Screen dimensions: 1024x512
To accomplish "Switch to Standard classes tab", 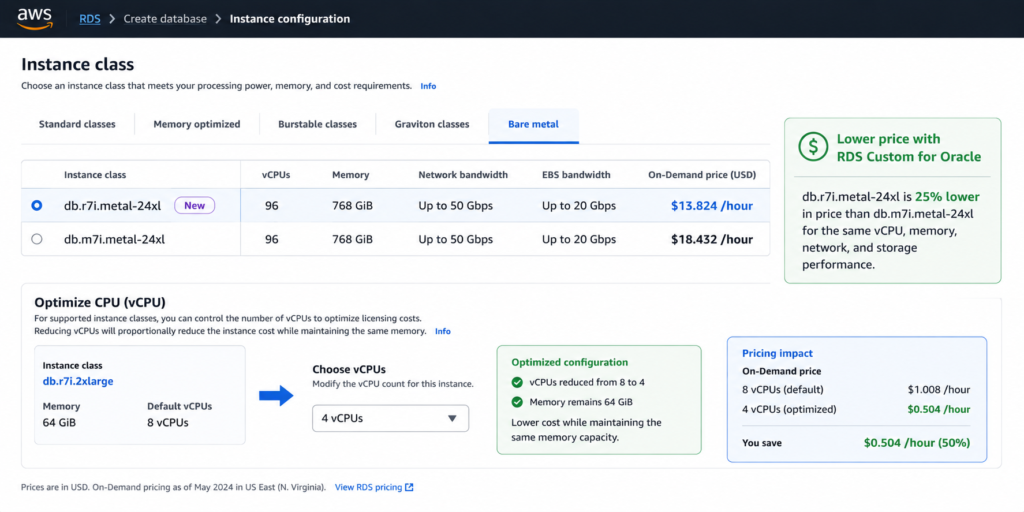I will (77, 124).
